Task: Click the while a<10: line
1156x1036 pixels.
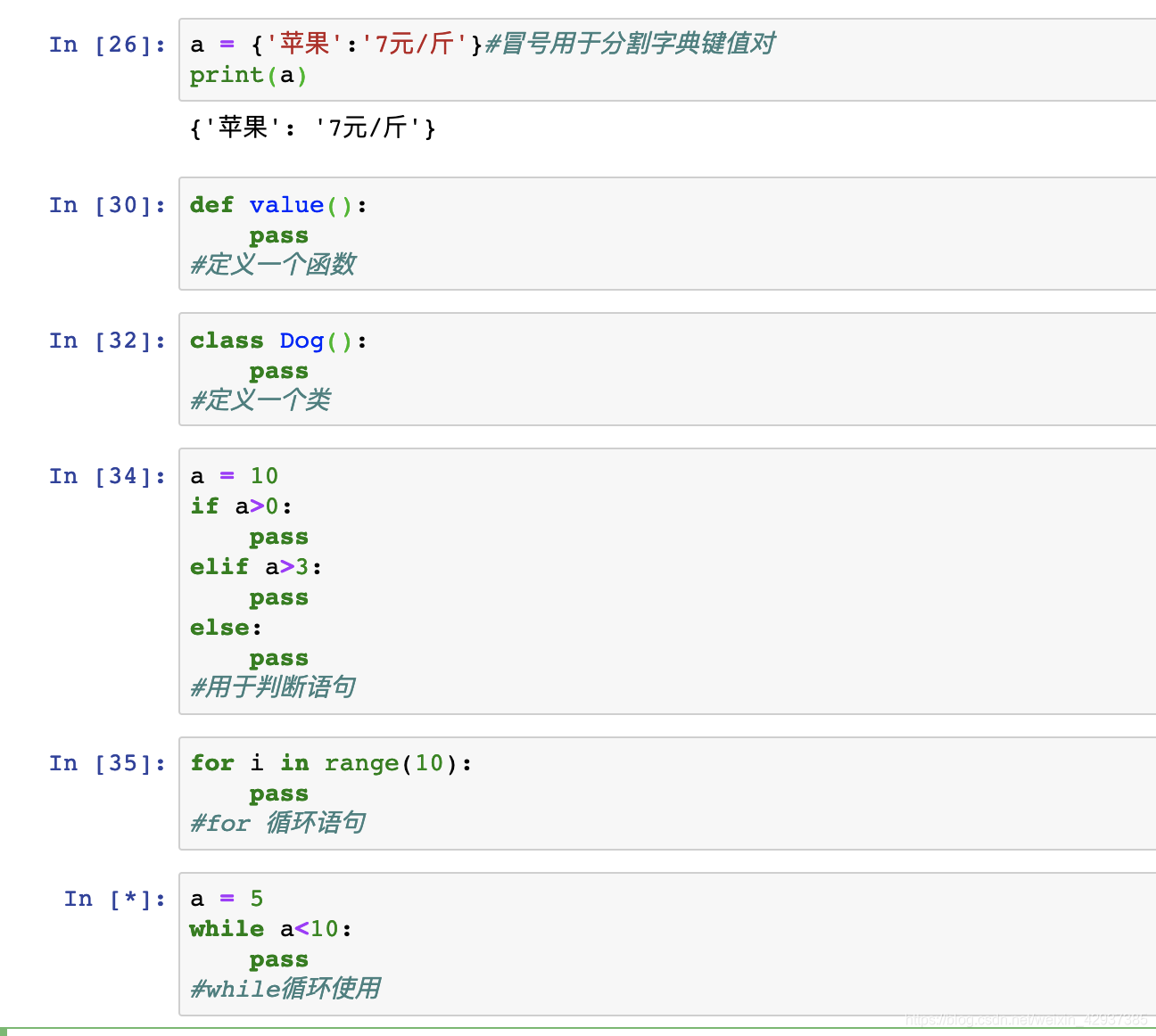Action: tap(271, 929)
